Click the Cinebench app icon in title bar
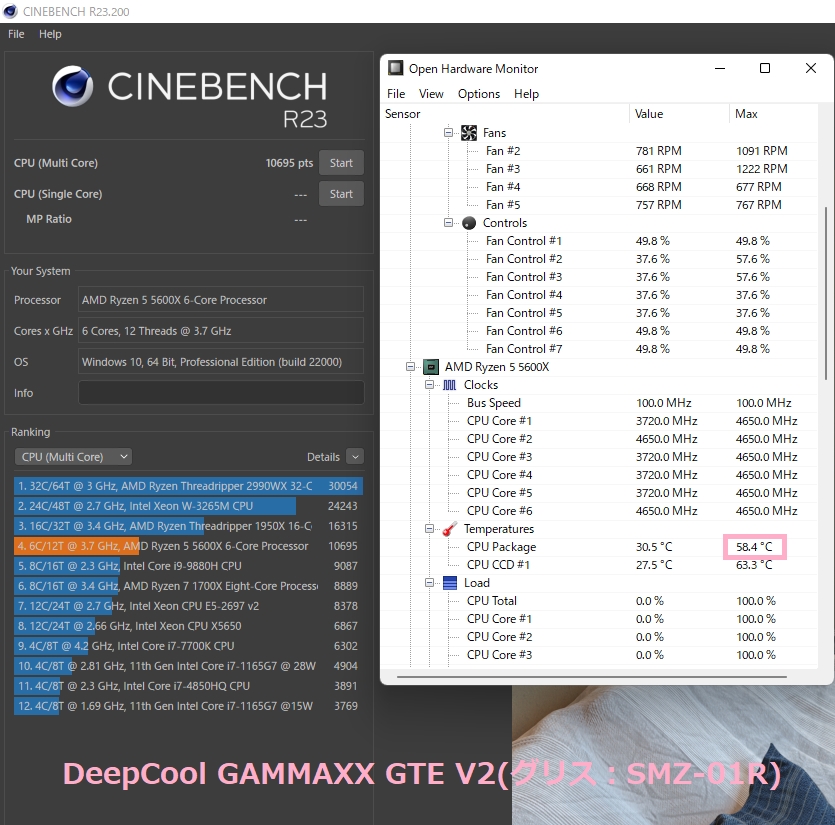The image size is (835, 825). (x=10, y=11)
